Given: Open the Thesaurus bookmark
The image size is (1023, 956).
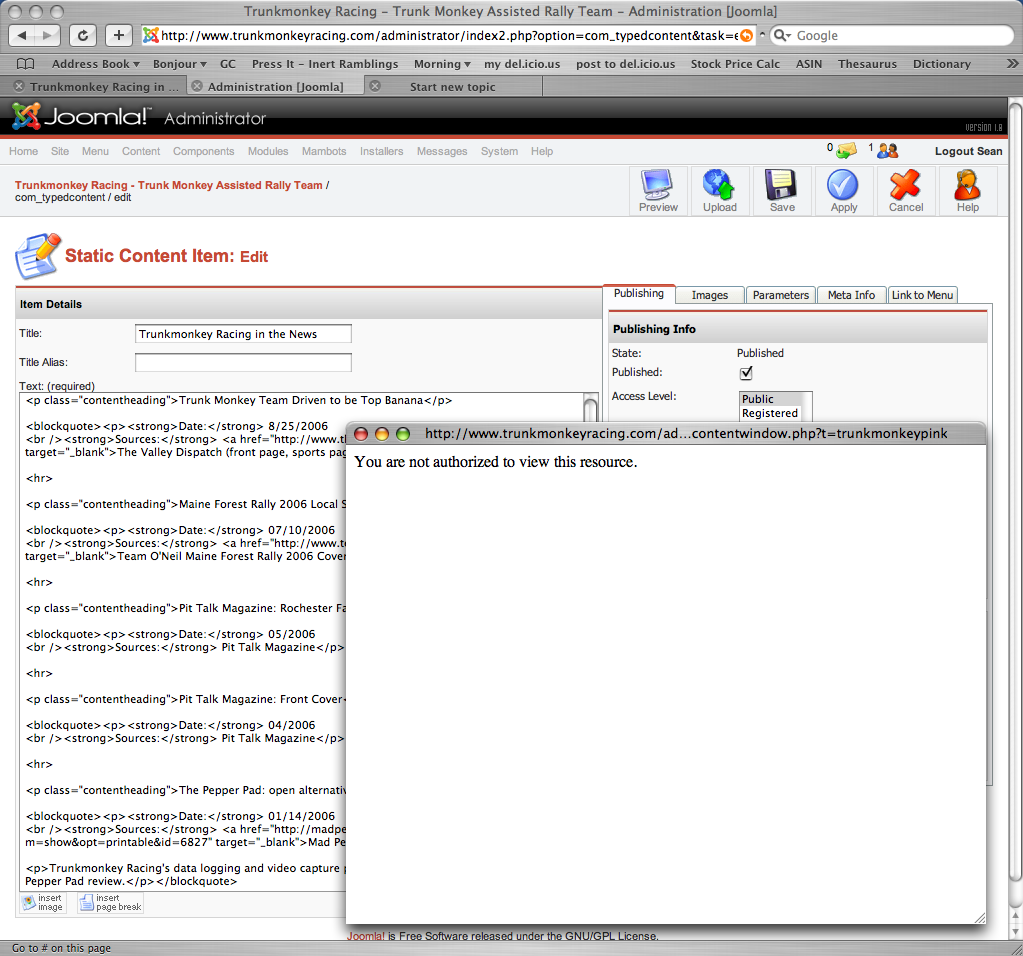Looking at the screenshot, I should 867,64.
